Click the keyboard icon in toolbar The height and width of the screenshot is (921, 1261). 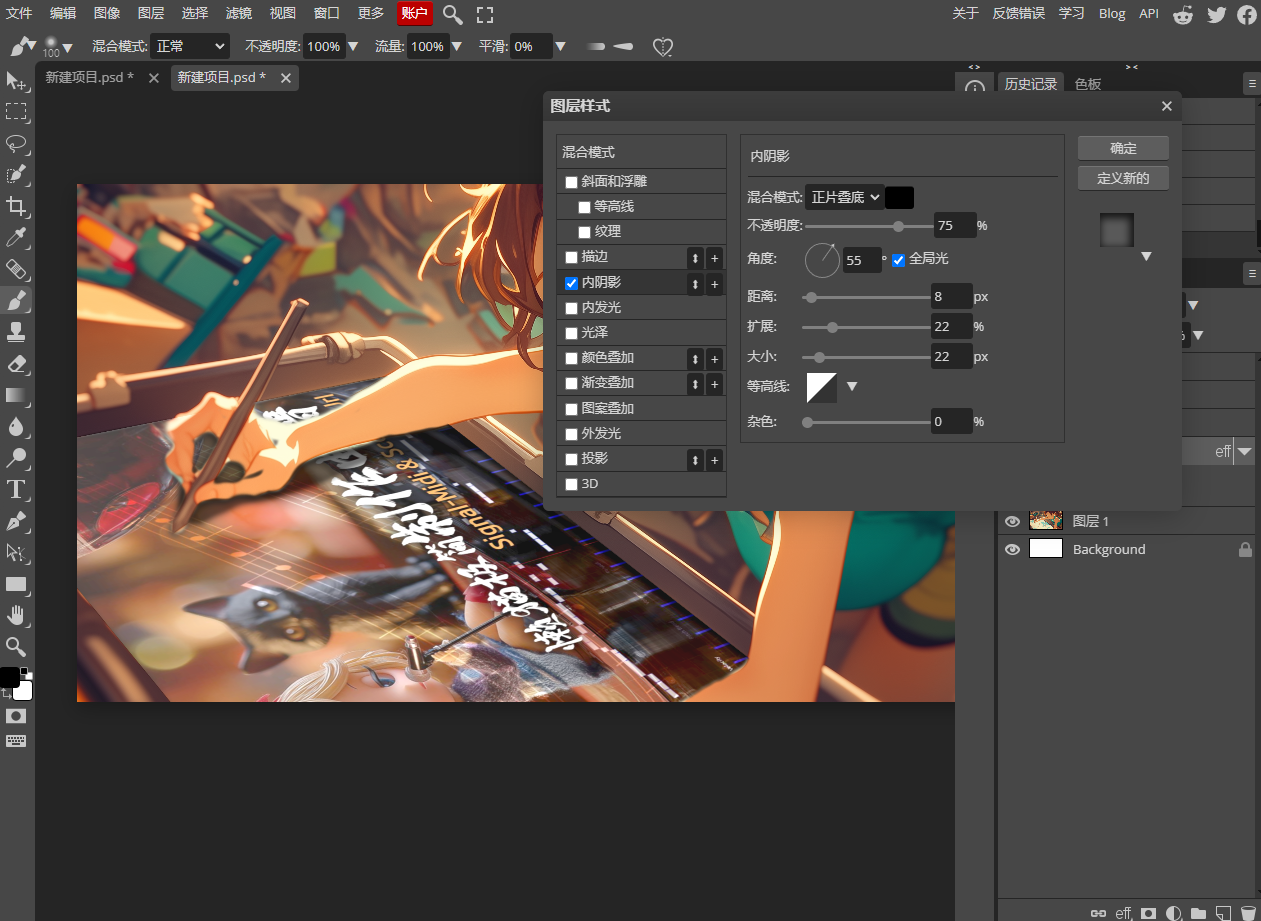pyautogui.click(x=16, y=741)
